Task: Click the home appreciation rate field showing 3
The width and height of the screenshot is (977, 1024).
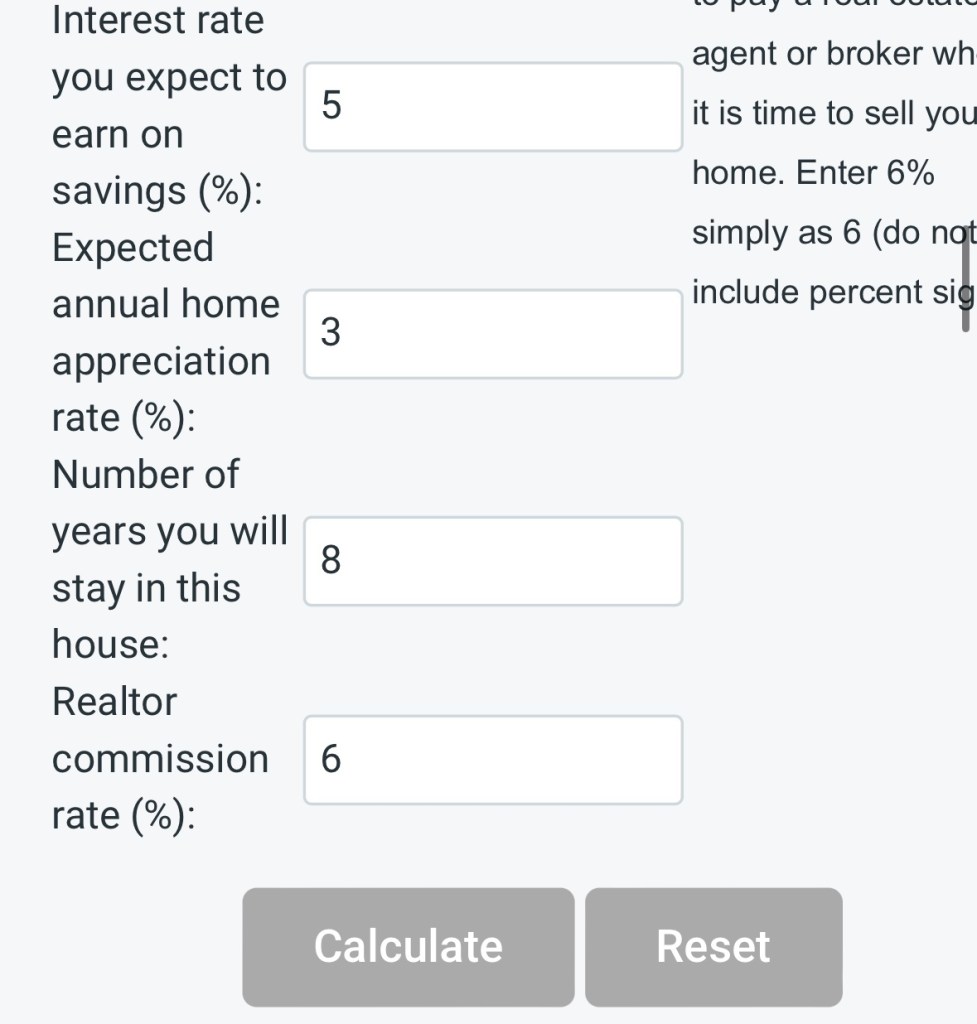Action: [x=493, y=334]
